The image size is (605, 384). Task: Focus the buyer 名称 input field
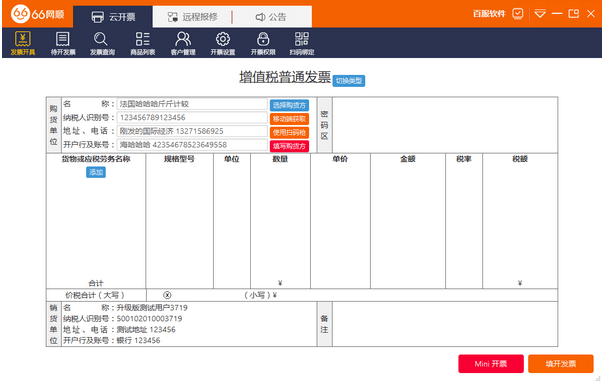[x=192, y=104]
